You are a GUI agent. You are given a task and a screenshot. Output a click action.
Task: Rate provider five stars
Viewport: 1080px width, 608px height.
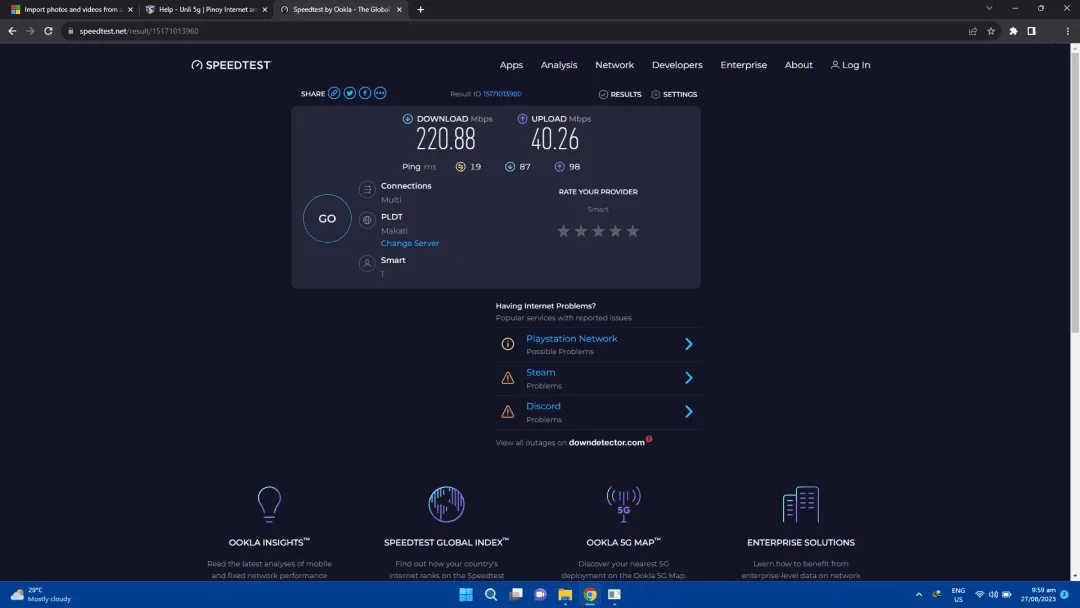click(632, 231)
